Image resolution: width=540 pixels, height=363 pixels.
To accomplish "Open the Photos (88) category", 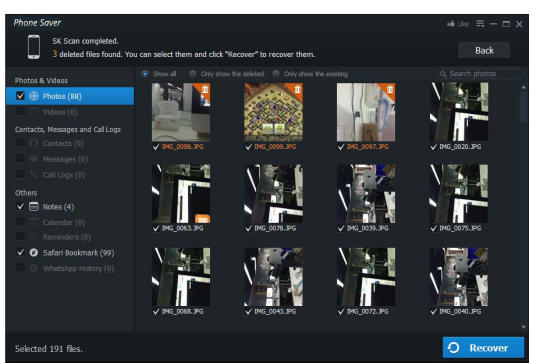I will [x=70, y=96].
